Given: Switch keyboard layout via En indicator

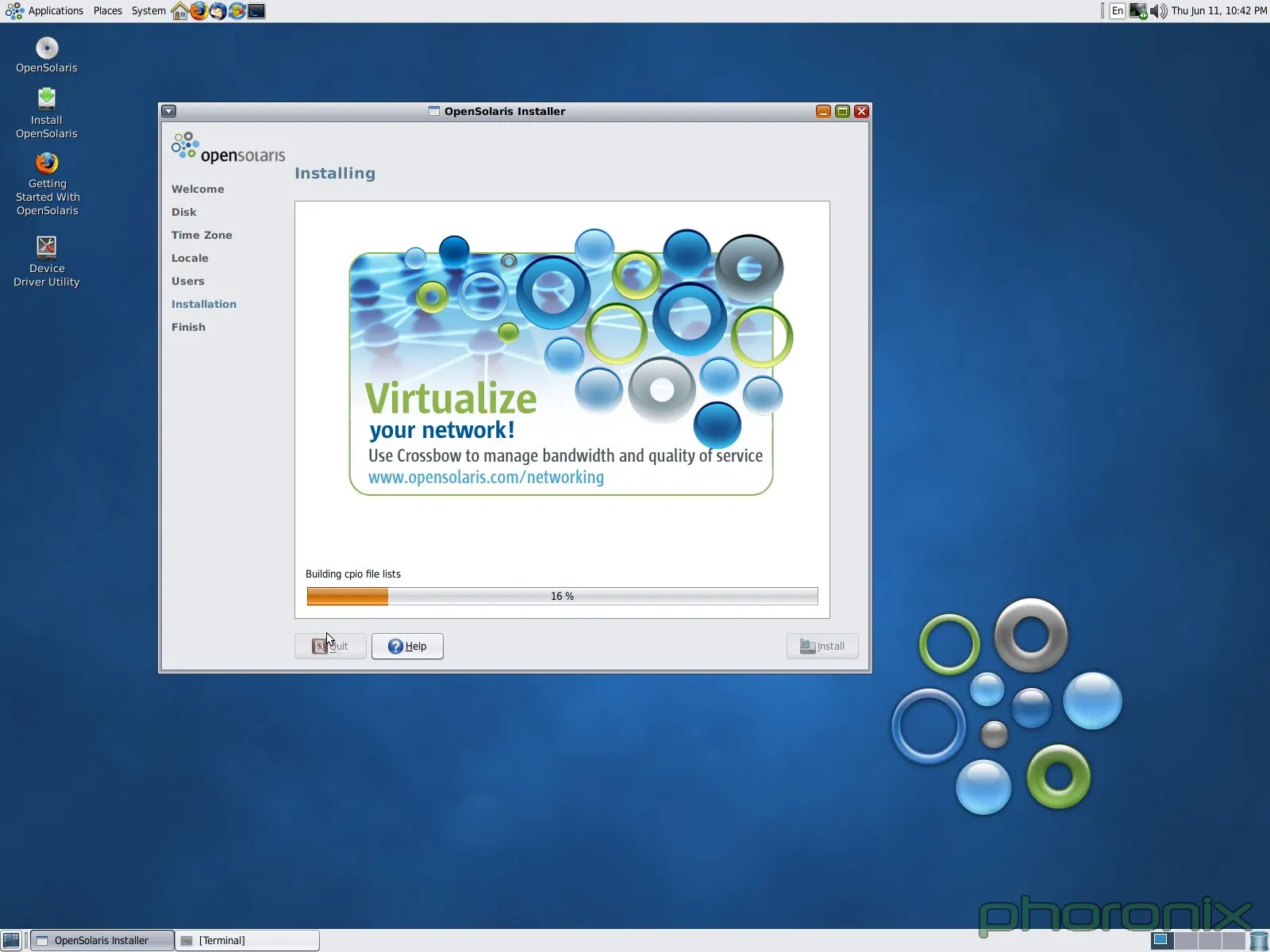Looking at the screenshot, I should tap(1118, 11).
